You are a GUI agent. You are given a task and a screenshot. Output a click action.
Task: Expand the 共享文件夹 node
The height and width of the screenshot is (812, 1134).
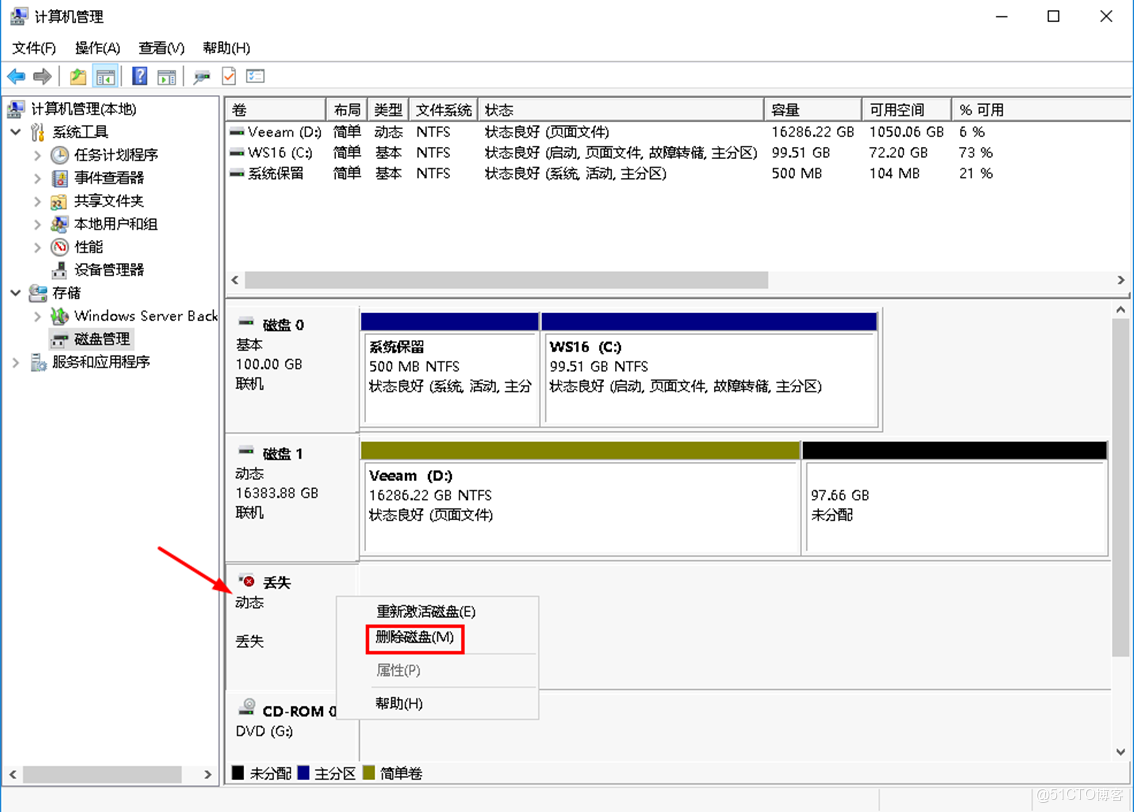37,201
